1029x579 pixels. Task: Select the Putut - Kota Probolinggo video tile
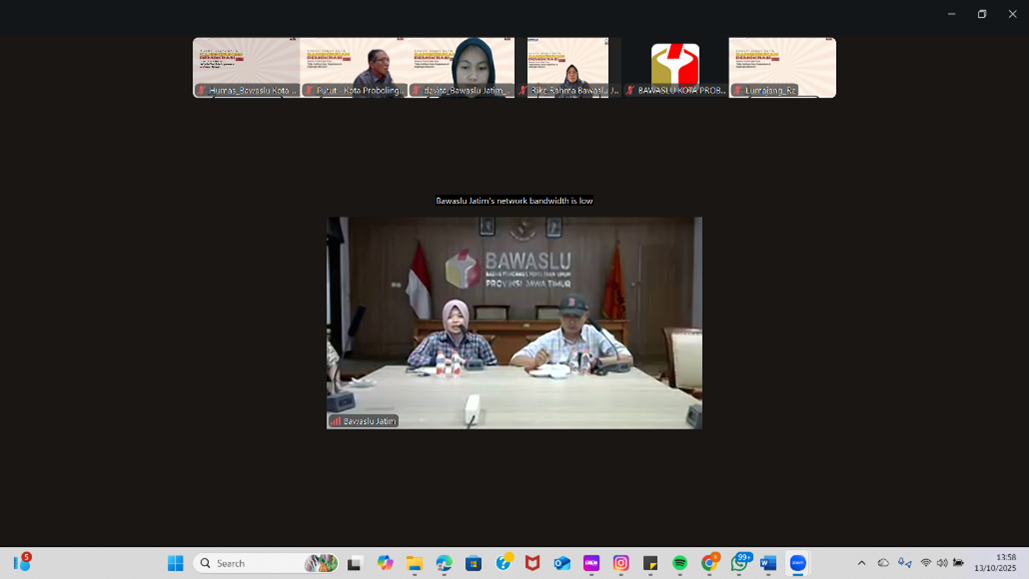pyautogui.click(x=354, y=68)
